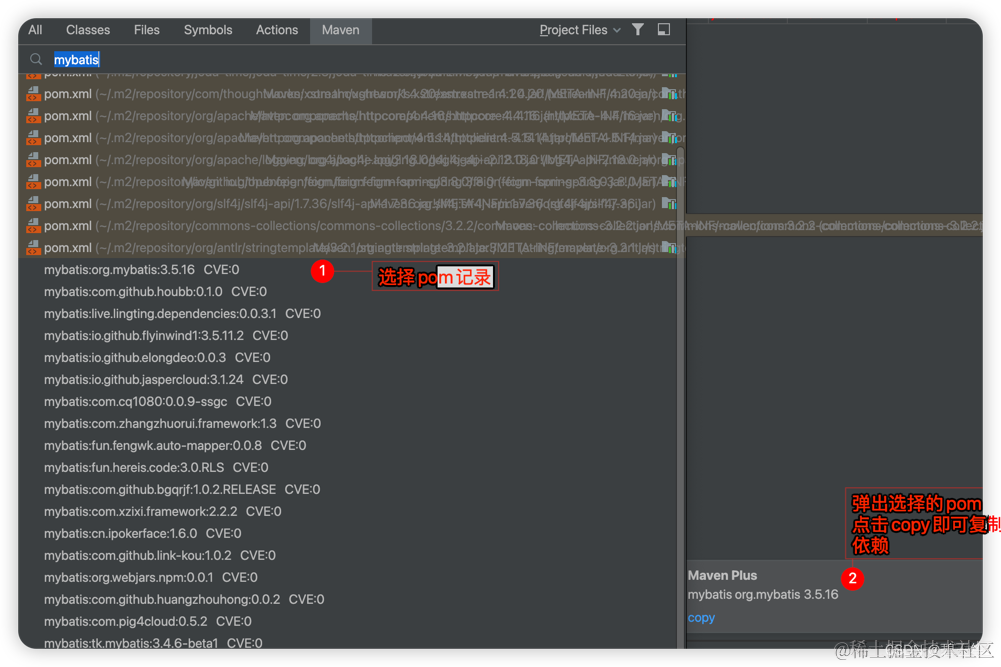
Task: Switch to the All tab
Action: point(35,30)
